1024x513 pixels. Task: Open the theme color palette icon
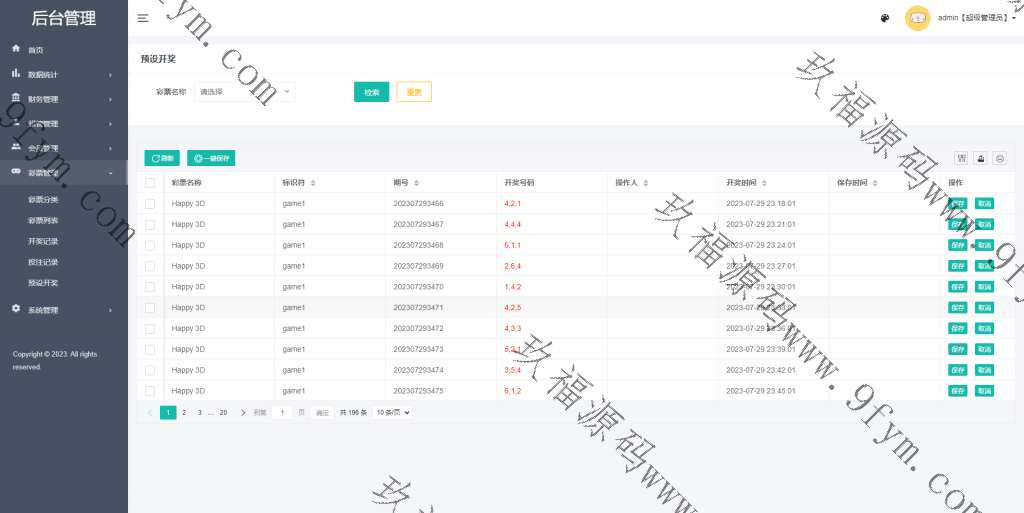pos(885,18)
